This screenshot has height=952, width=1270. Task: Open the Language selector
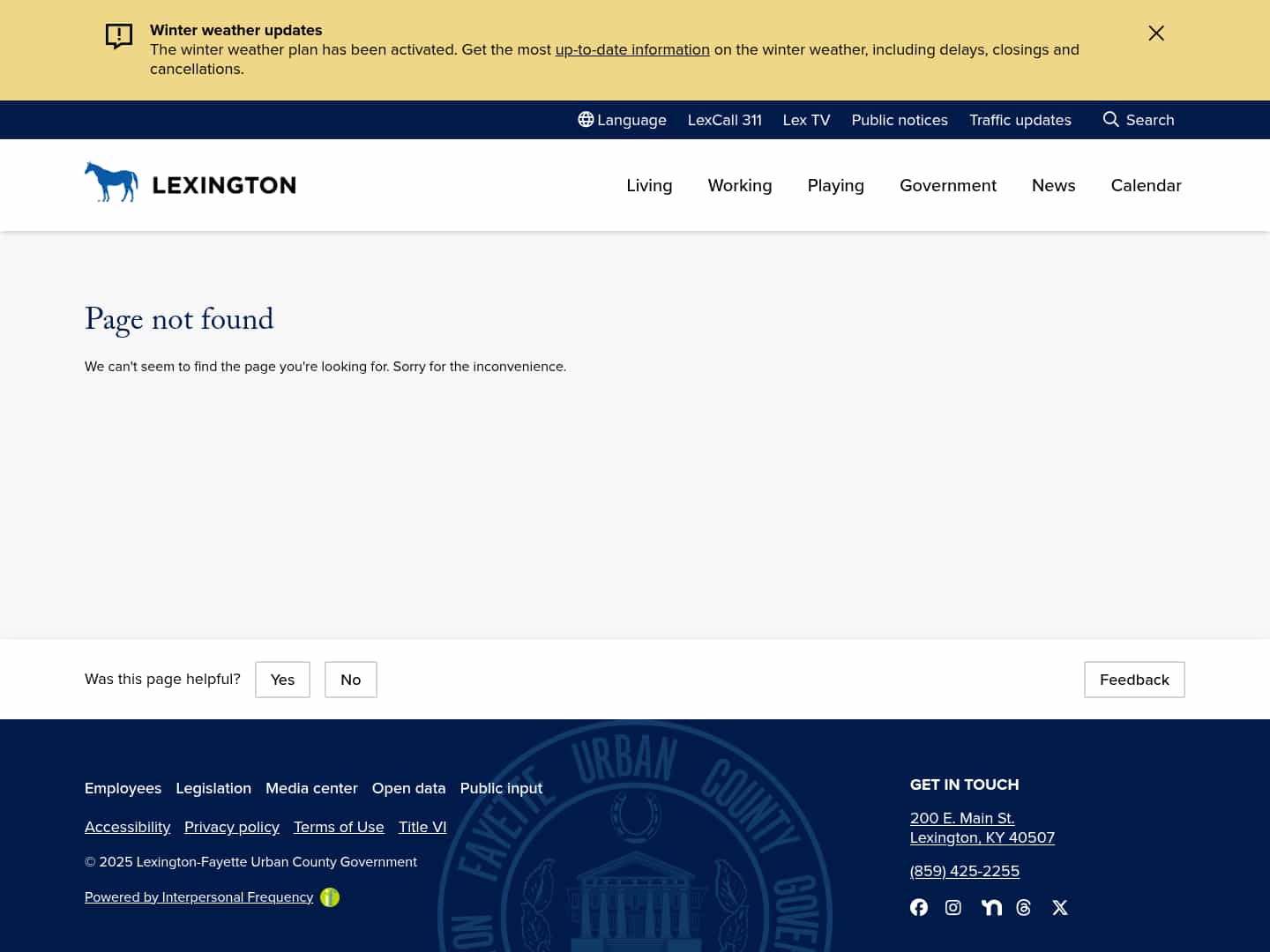click(x=622, y=120)
